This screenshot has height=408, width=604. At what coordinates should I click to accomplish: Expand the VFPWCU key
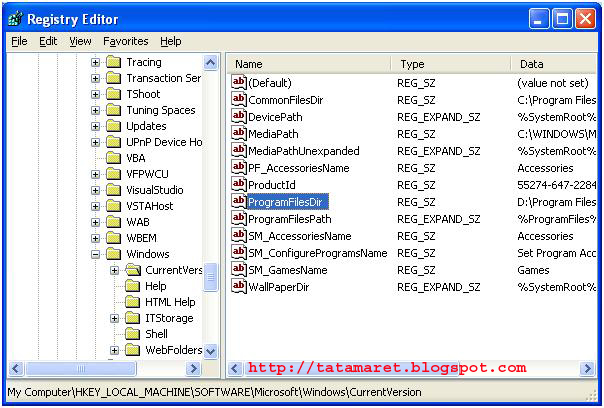click(x=95, y=174)
